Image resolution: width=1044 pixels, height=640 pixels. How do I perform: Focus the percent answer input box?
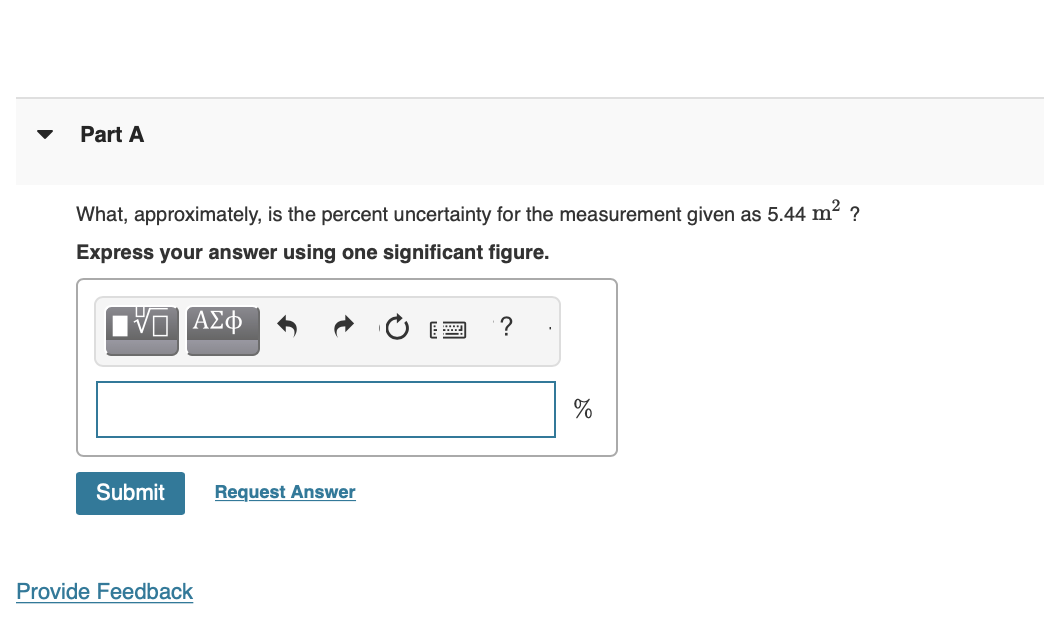pyautogui.click(x=326, y=410)
